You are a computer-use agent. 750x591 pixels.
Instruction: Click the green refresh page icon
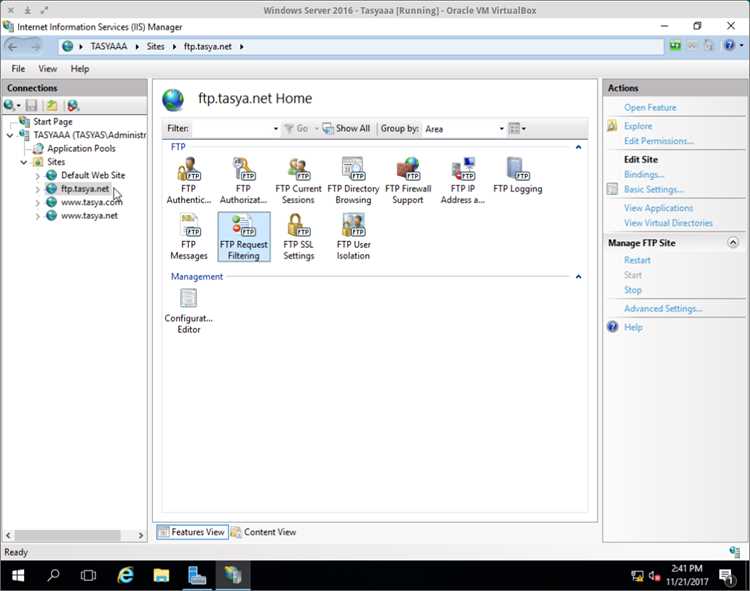pos(675,45)
